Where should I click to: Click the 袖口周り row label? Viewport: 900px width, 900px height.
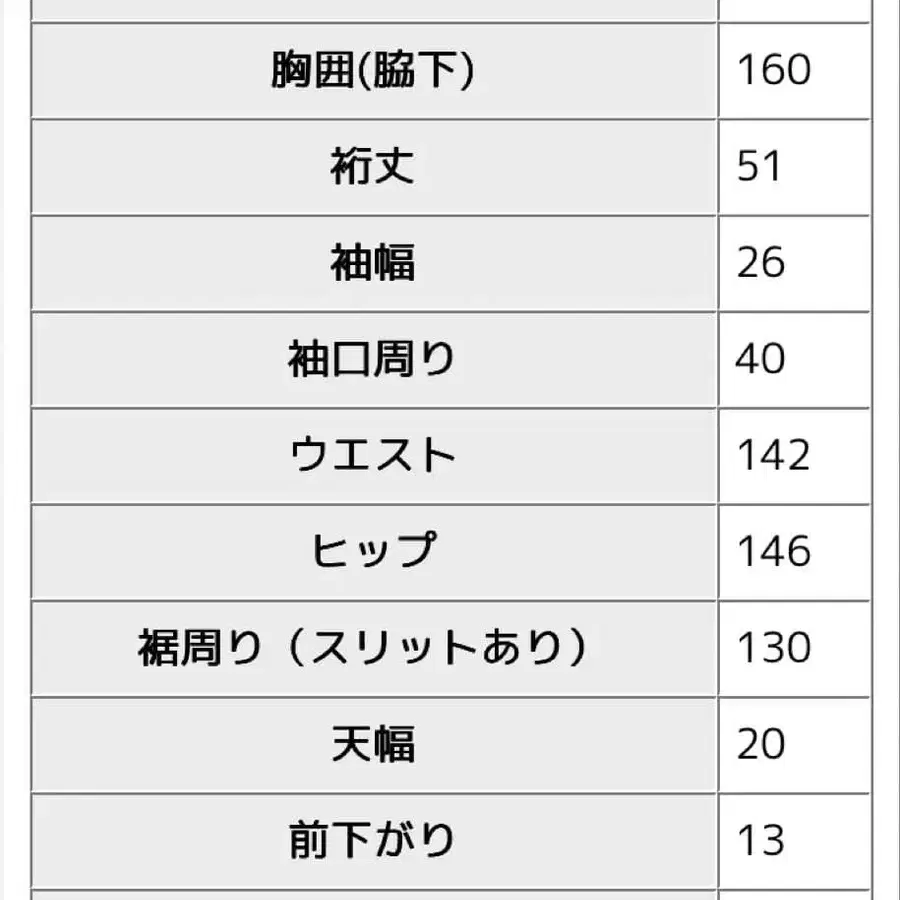(372, 359)
